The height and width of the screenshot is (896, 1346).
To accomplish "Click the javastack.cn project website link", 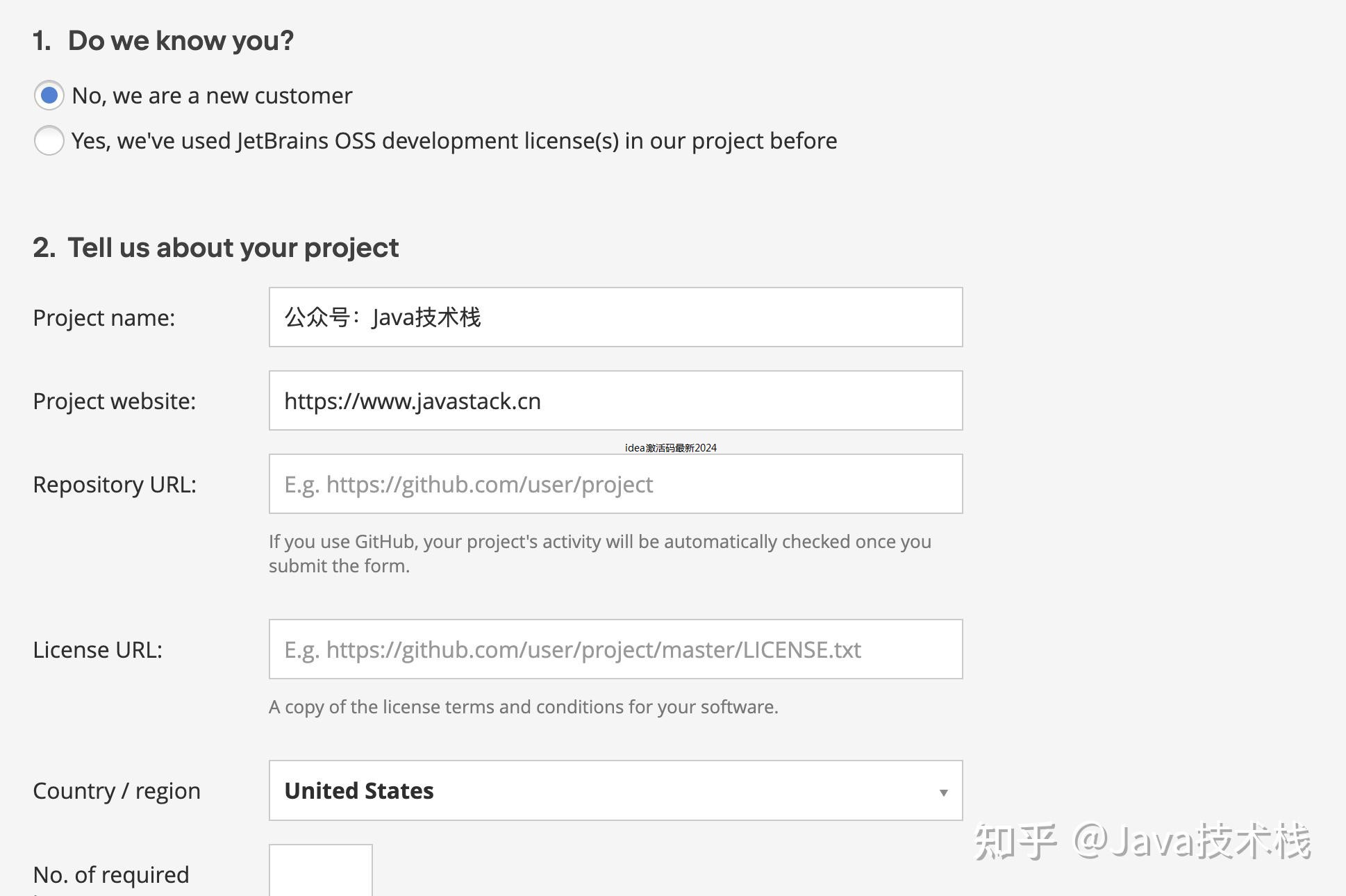I will [412, 401].
